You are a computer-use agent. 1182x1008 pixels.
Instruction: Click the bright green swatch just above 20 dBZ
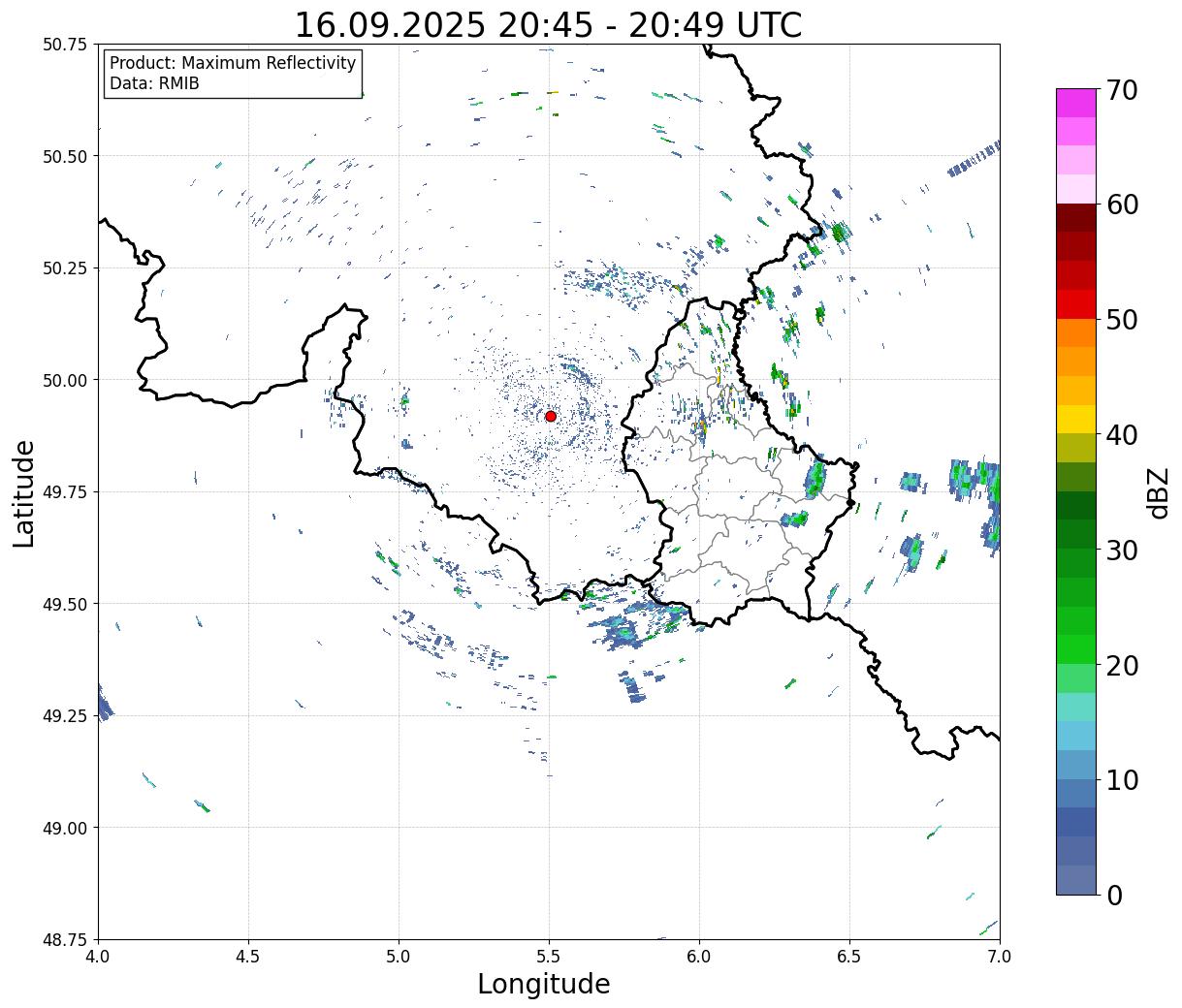coord(1076,649)
